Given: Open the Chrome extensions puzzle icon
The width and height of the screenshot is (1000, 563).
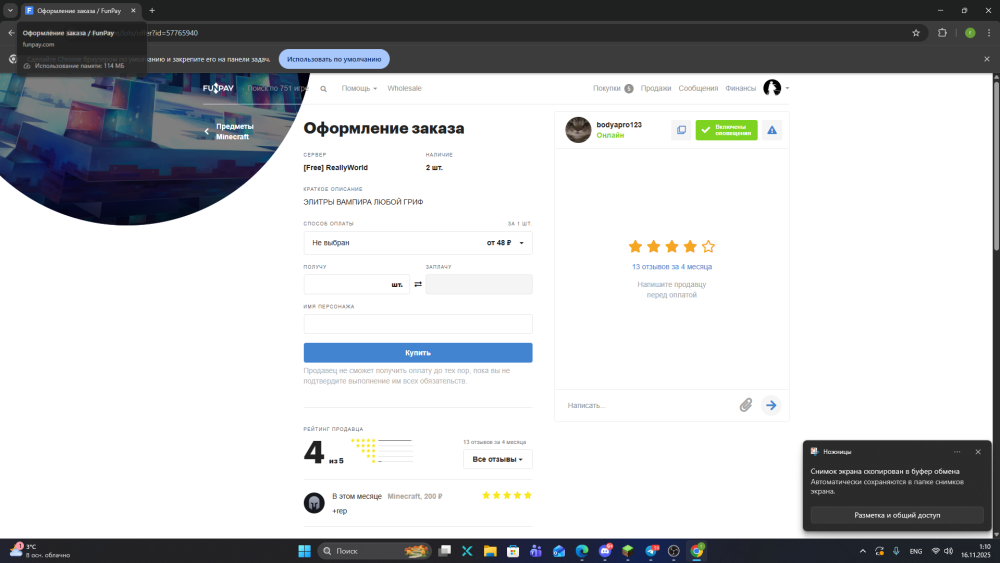Looking at the screenshot, I should [x=942, y=33].
